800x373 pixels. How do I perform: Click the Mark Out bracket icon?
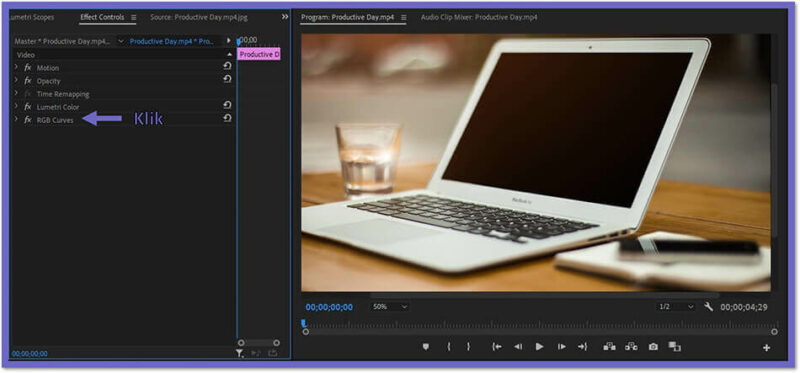pos(468,346)
